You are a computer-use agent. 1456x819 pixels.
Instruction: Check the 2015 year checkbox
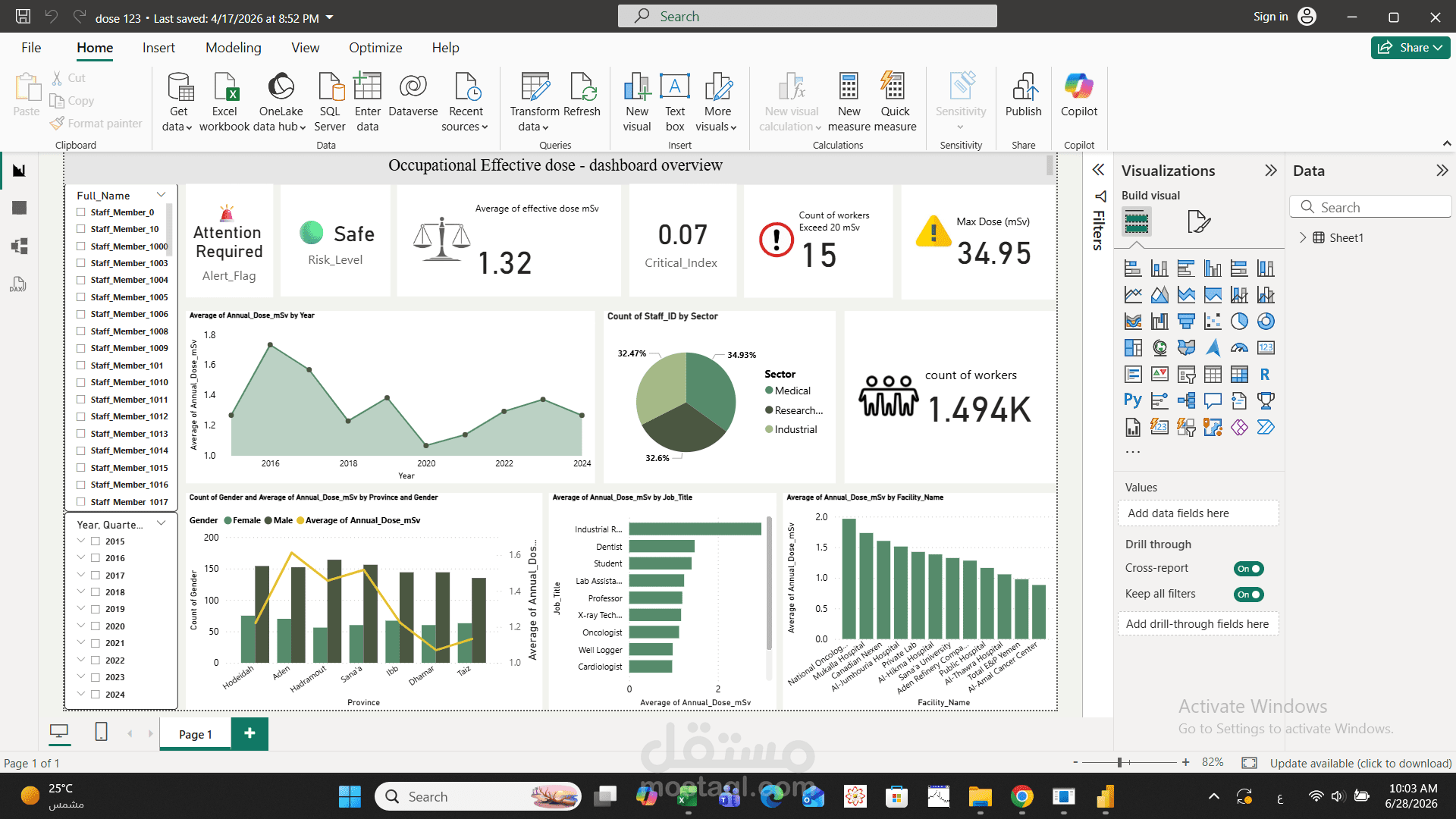pyautogui.click(x=96, y=541)
